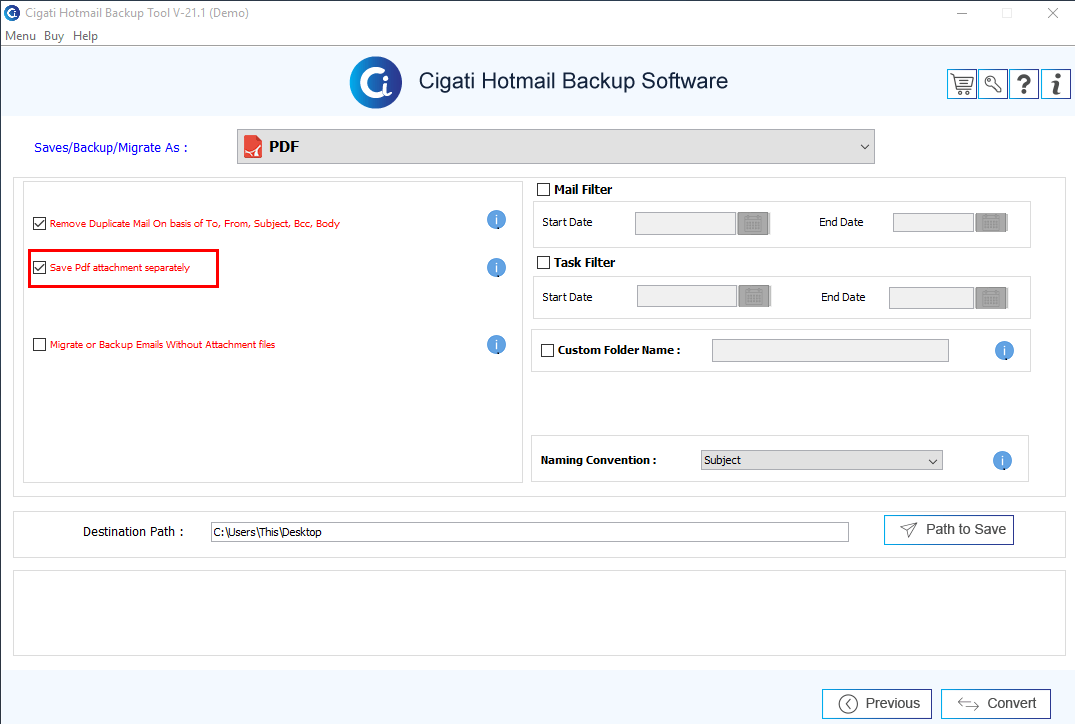Minimize the Cigati Hotmail Backup window
Screen dimensions: 1075x724
[962, 13]
